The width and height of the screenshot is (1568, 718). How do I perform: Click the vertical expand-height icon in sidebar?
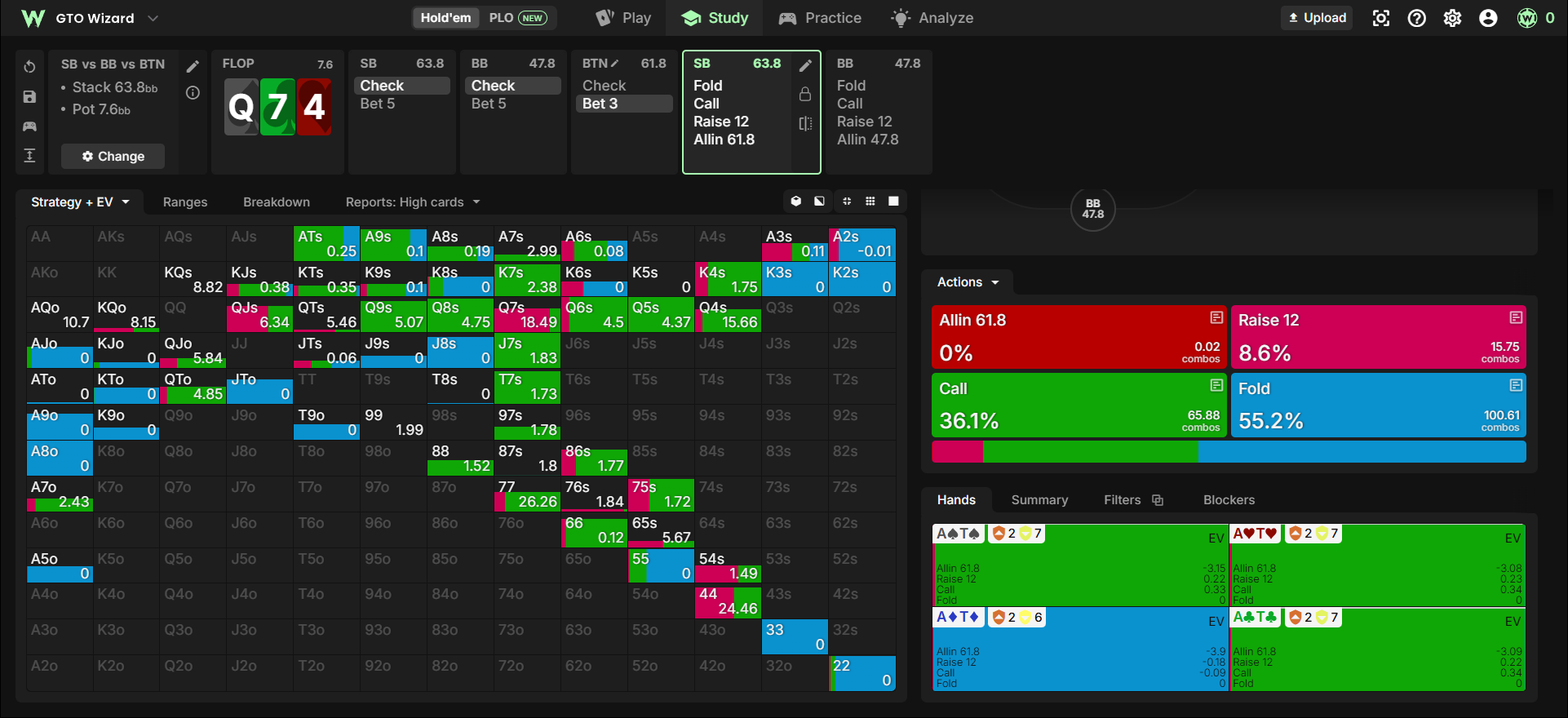(29, 156)
